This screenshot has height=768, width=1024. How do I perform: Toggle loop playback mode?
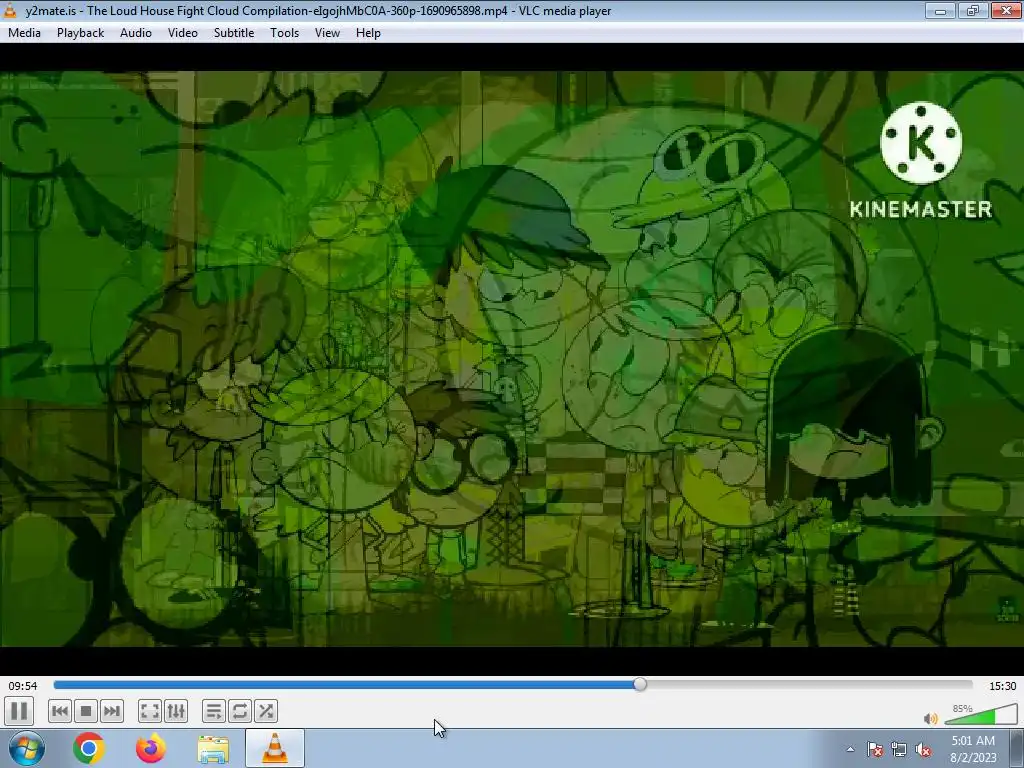point(240,711)
